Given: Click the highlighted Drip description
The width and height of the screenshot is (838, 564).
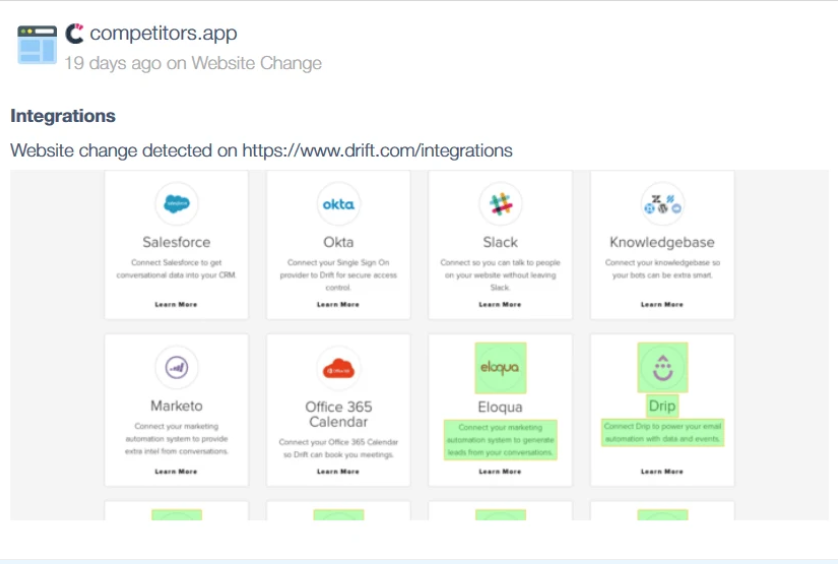Looking at the screenshot, I should pyautogui.click(x=662, y=432).
